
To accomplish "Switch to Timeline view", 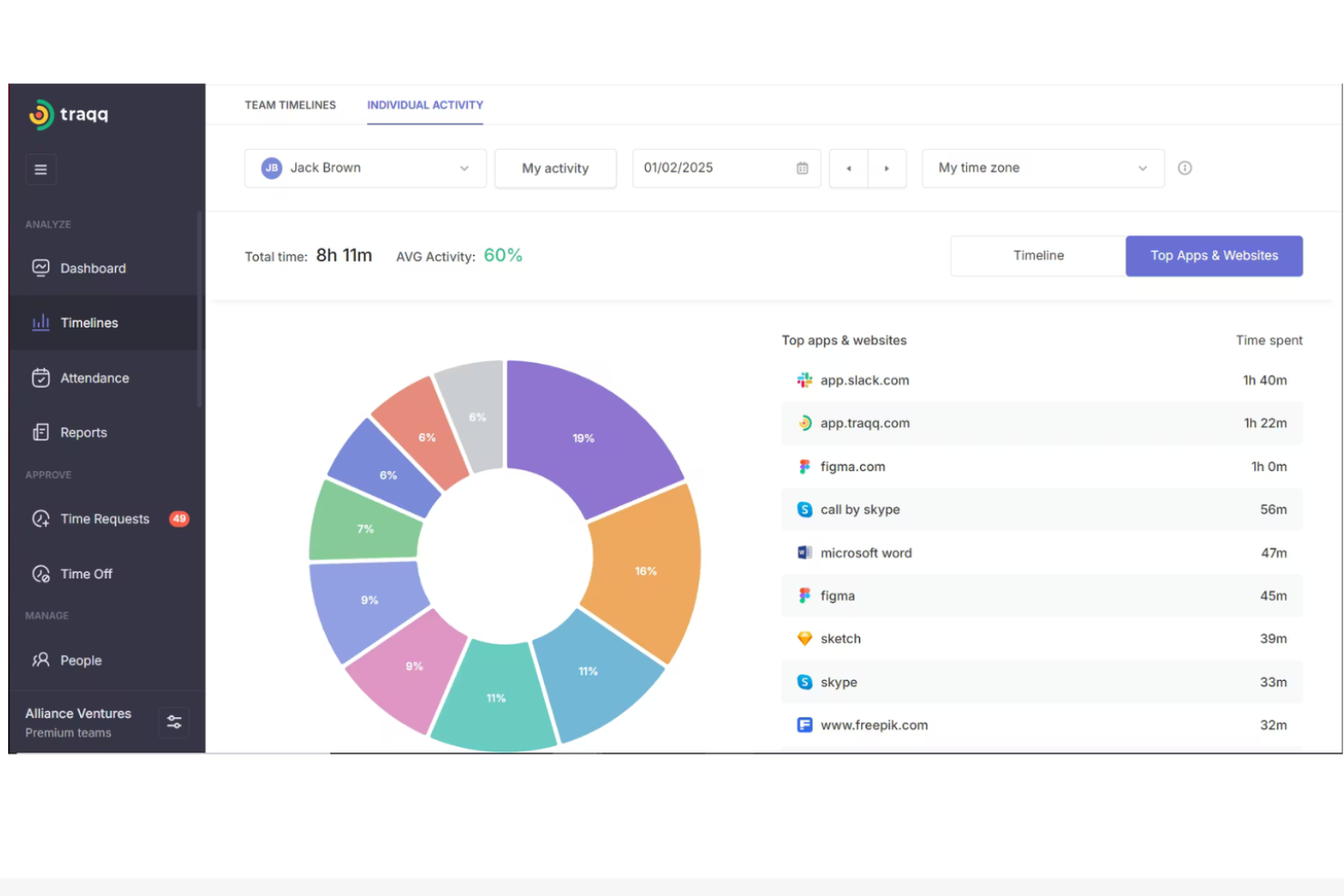I will pyautogui.click(x=1038, y=256).
